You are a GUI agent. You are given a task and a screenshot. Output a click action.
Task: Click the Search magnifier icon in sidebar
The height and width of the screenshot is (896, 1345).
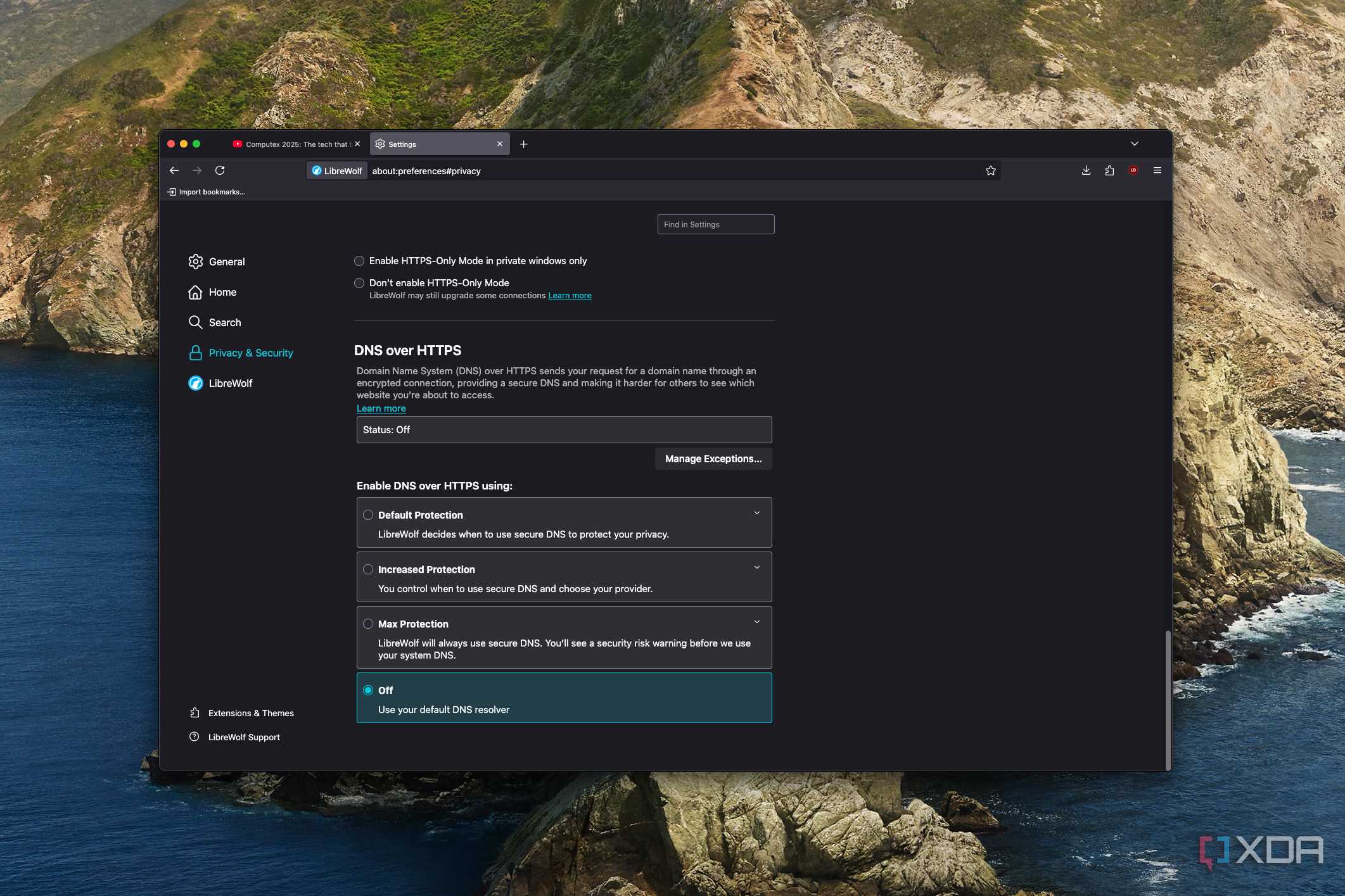tap(196, 322)
